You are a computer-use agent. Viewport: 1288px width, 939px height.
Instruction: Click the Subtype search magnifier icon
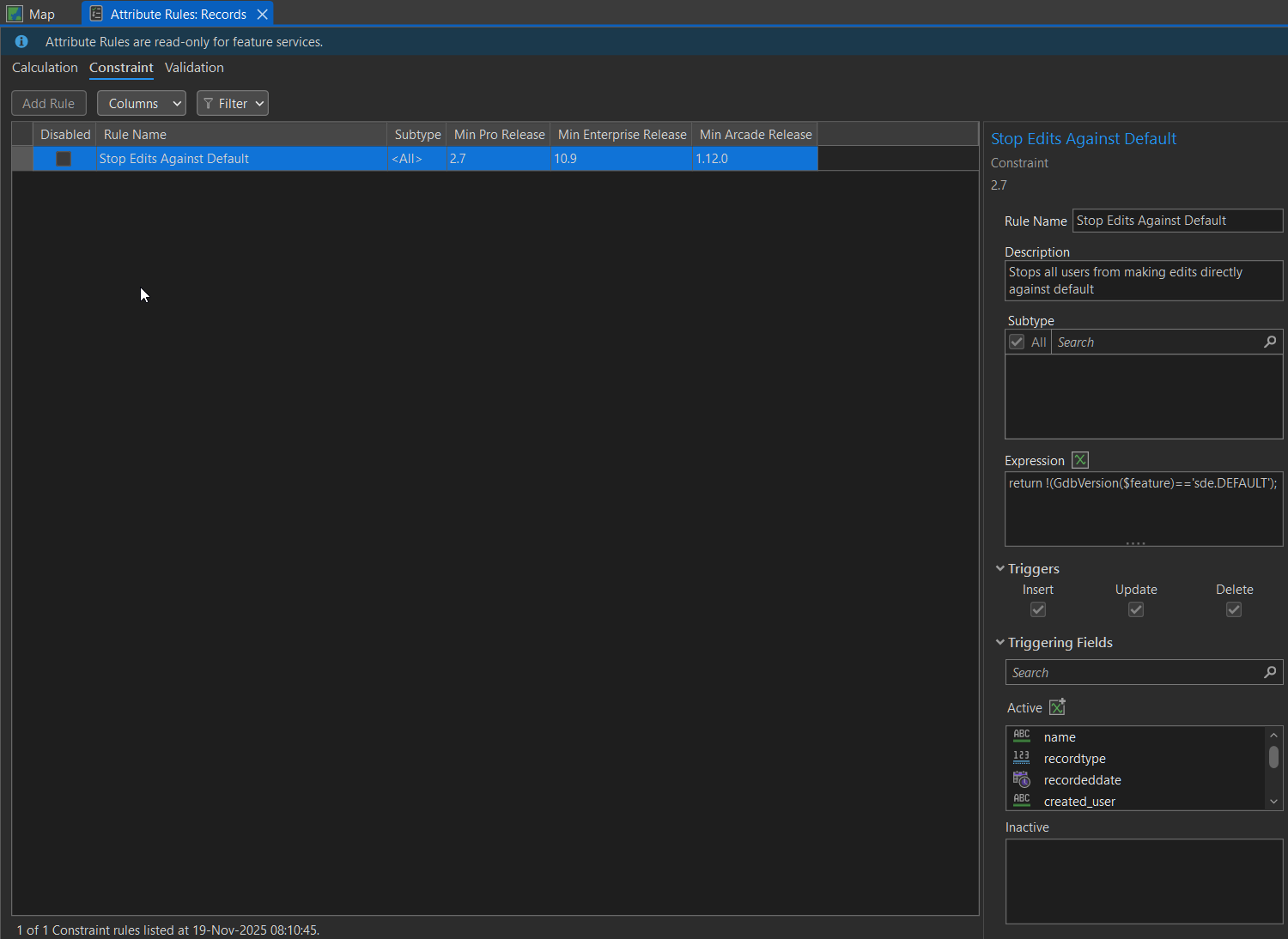[x=1270, y=342]
